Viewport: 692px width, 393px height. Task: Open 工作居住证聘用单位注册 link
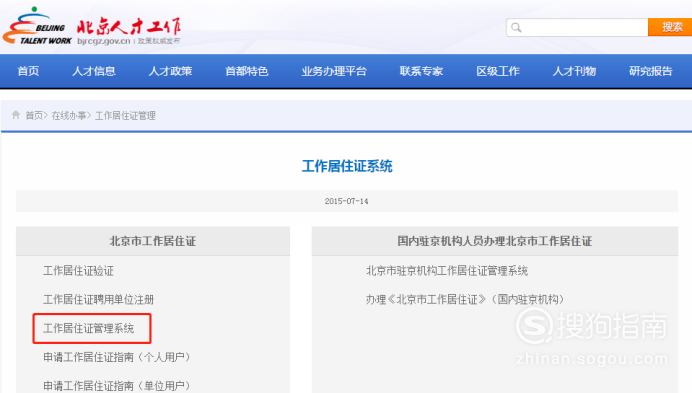98,299
